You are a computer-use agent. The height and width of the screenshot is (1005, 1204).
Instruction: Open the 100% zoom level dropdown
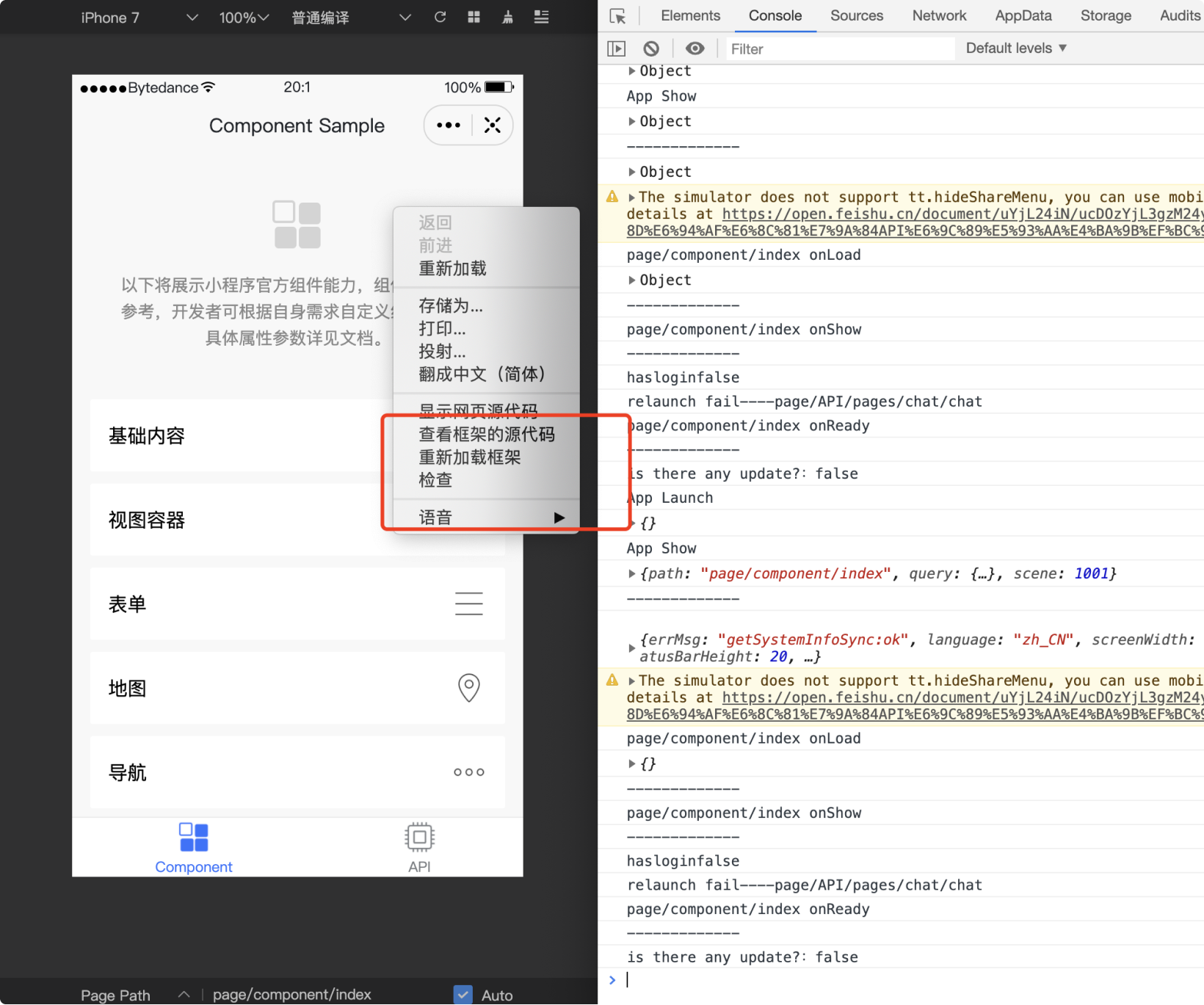tap(244, 18)
